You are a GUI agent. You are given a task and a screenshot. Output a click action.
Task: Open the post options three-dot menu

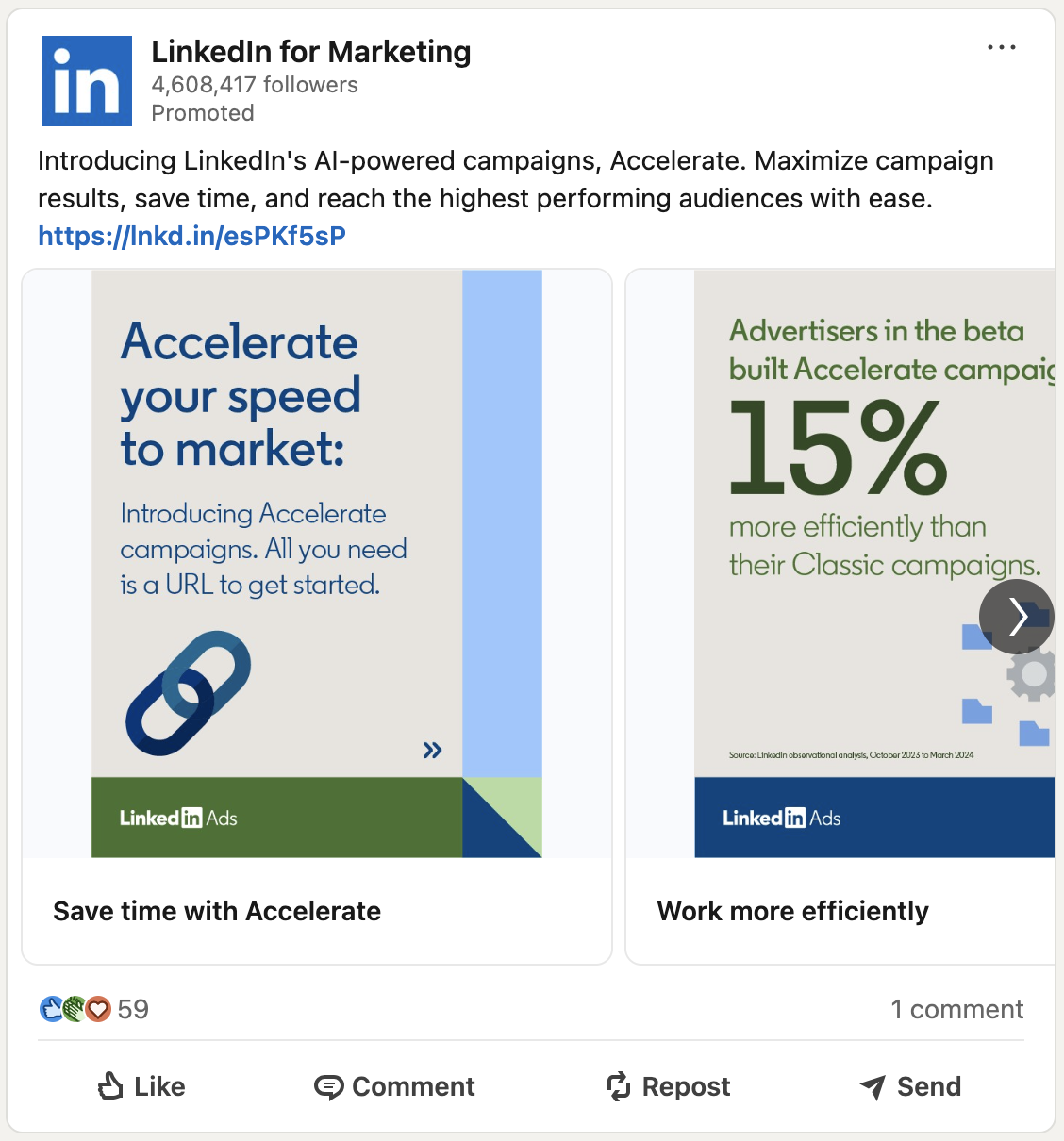pyautogui.click(x=1002, y=47)
